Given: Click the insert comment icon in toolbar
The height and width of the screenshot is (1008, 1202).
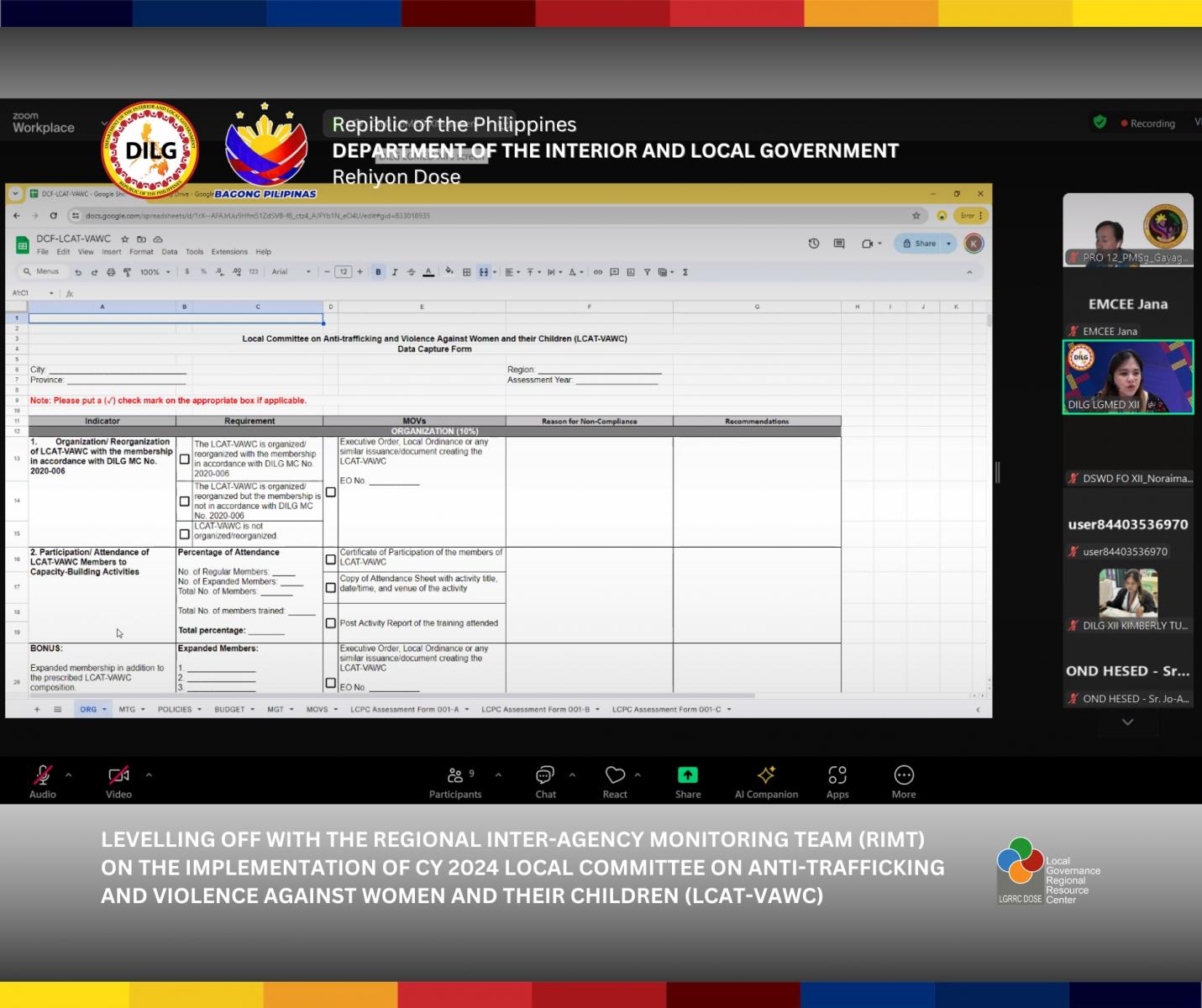Looking at the screenshot, I should (x=614, y=272).
